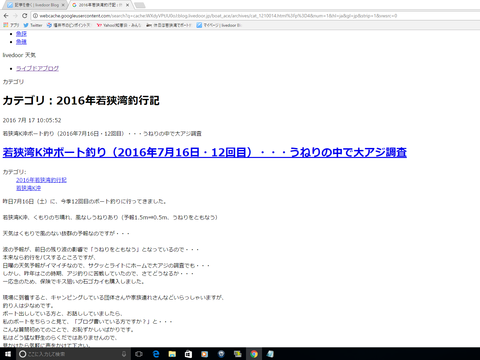The height and width of the screenshot is (360, 480).
Task: Click the Cortana circle icon in the taskbar search box
Action: pyautogui.click(x=22, y=354)
